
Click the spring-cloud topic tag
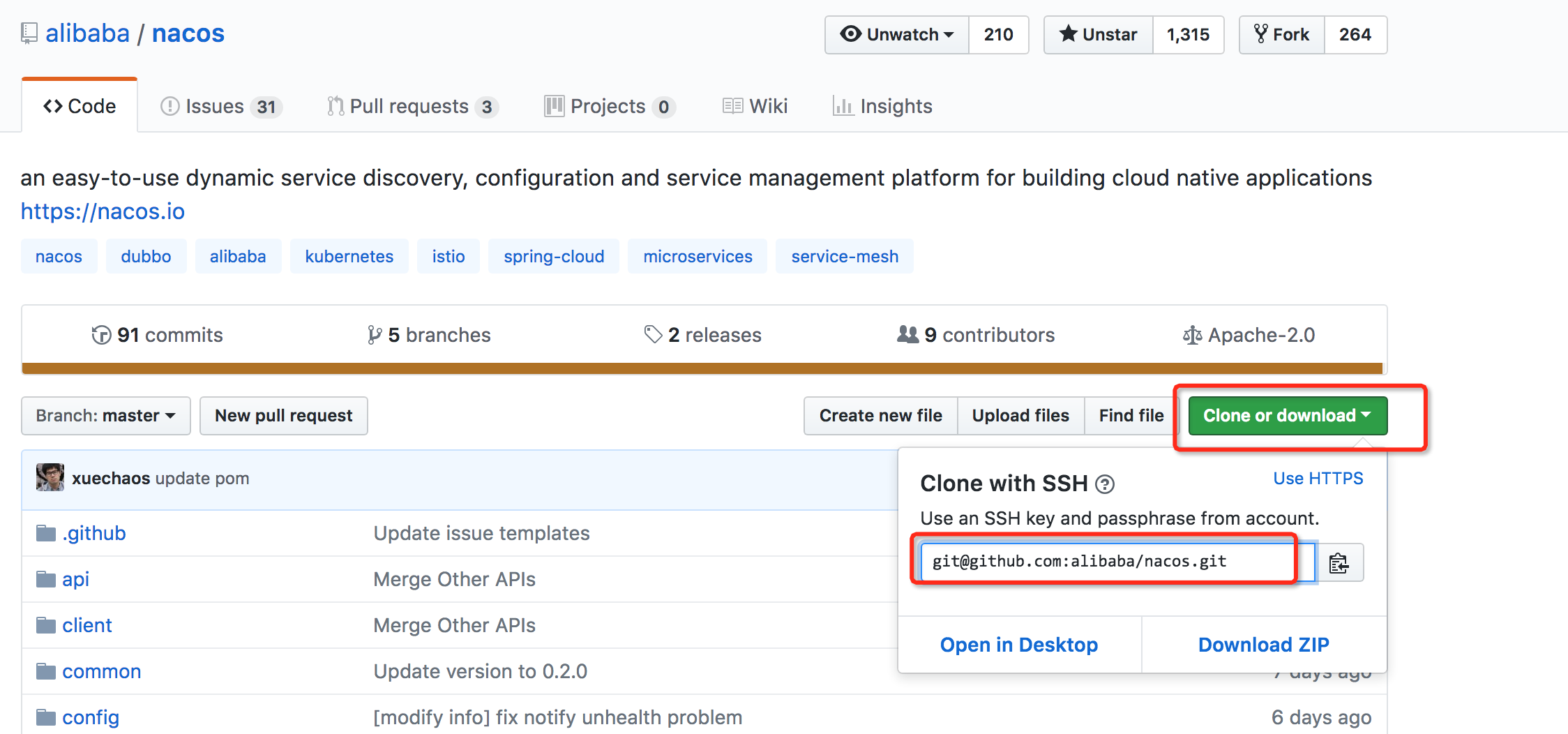554,256
